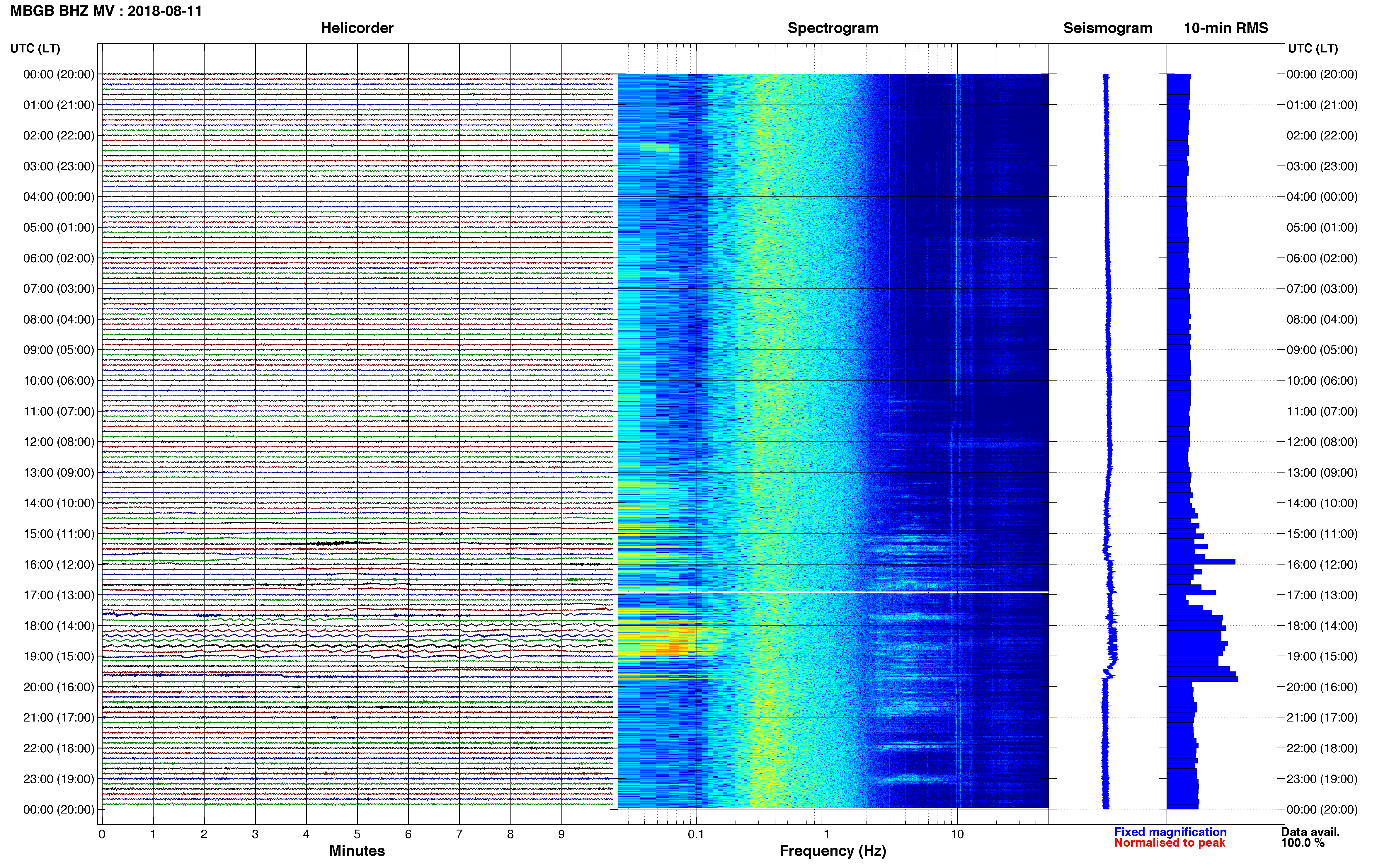Click the 17:00 (13:00) label beside the Helicorder
Screen dimensions: 1389x868
click(59, 595)
